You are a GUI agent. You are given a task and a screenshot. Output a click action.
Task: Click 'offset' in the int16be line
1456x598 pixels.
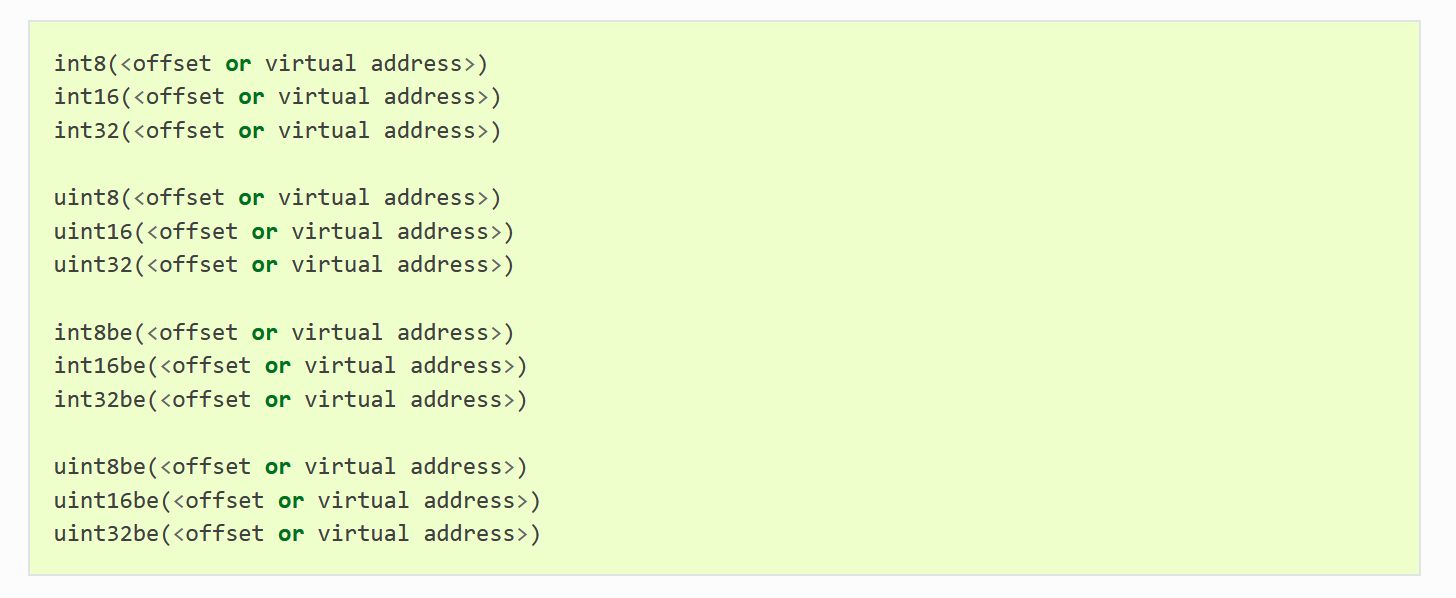click(x=212, y=366)
